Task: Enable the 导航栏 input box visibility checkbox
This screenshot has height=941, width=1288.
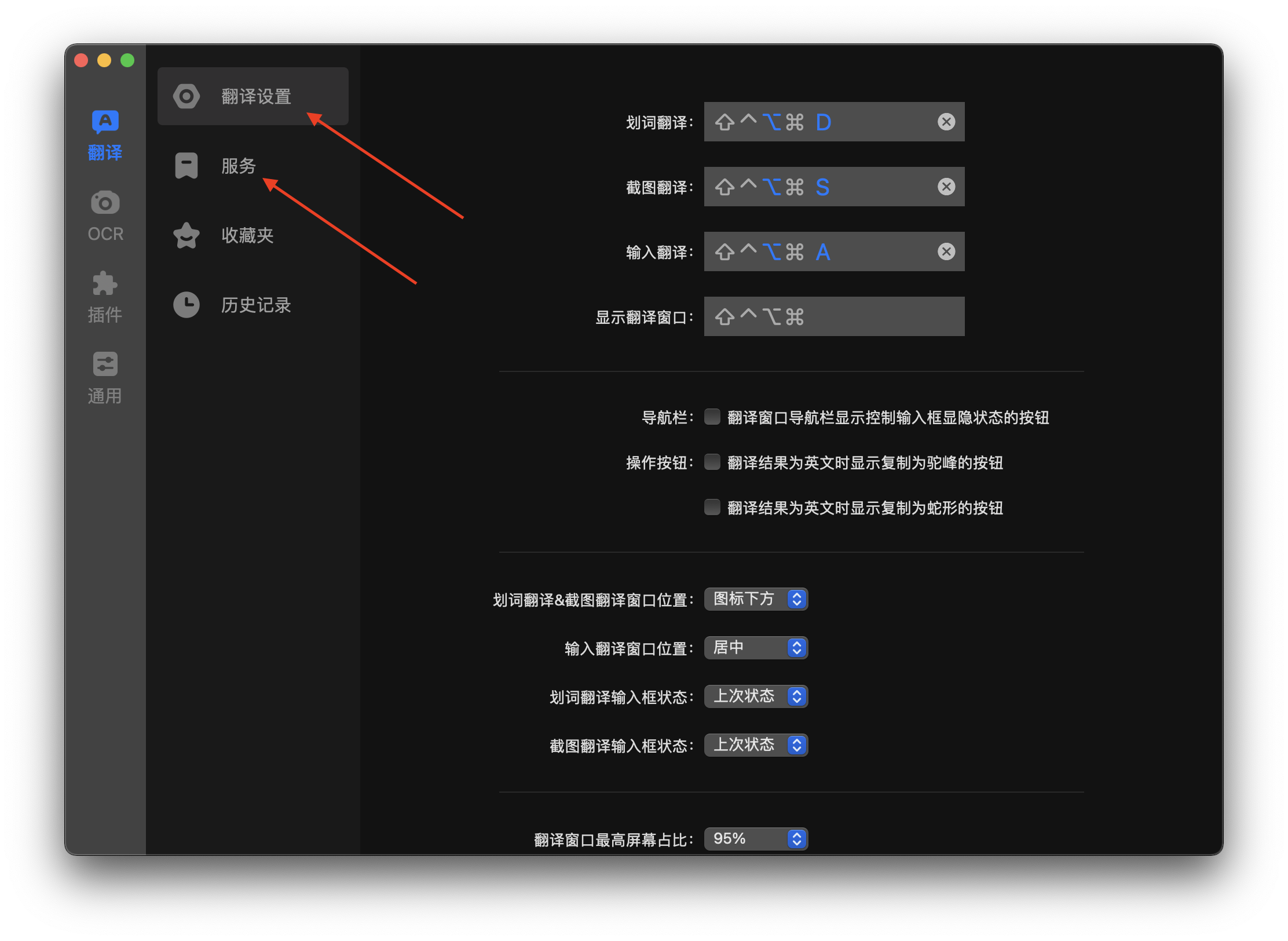Action: (x=712, y=417)
